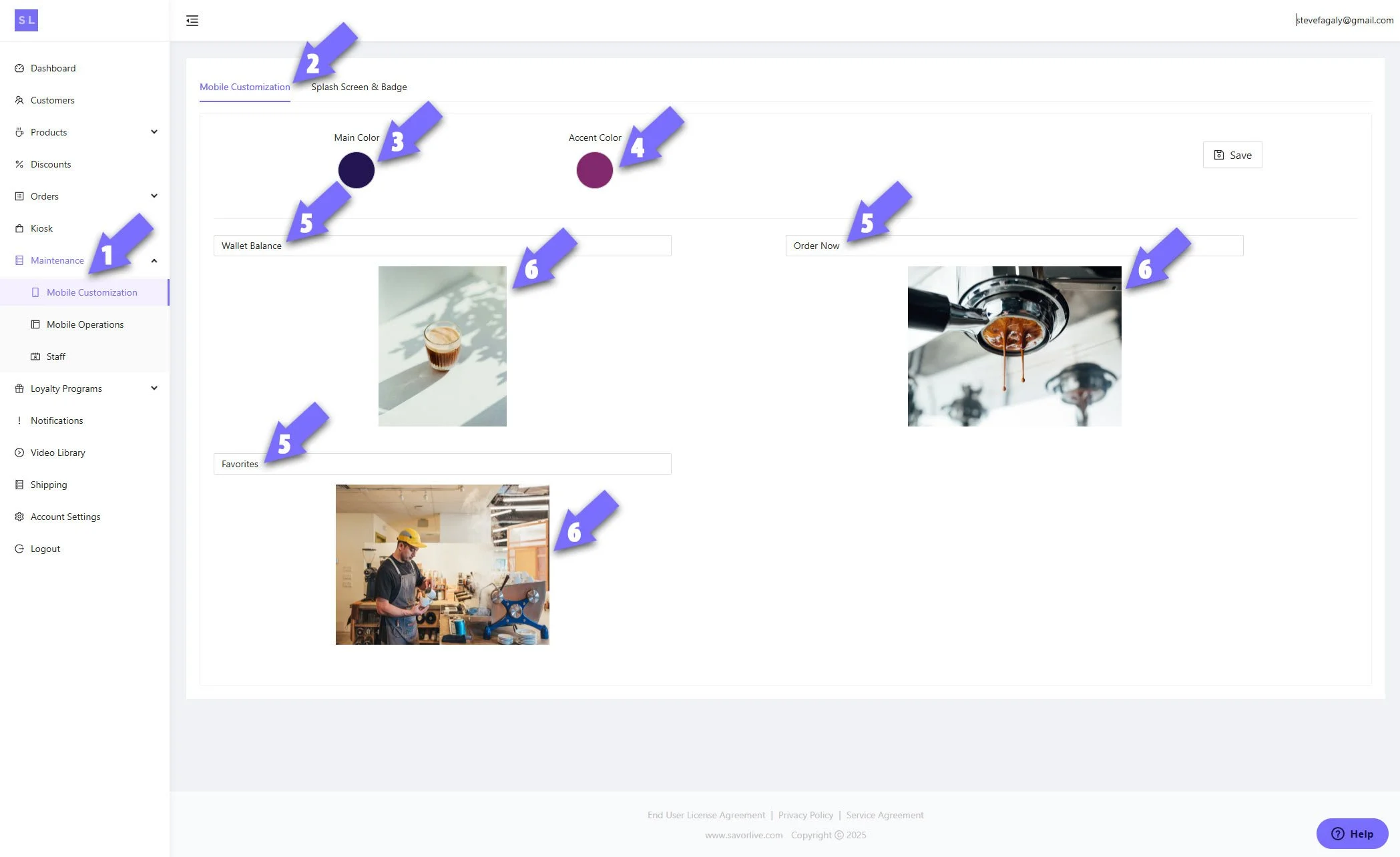Click the Logout icon in sidebar
This screenshot has width=1400, height=857.
point(19,549)
